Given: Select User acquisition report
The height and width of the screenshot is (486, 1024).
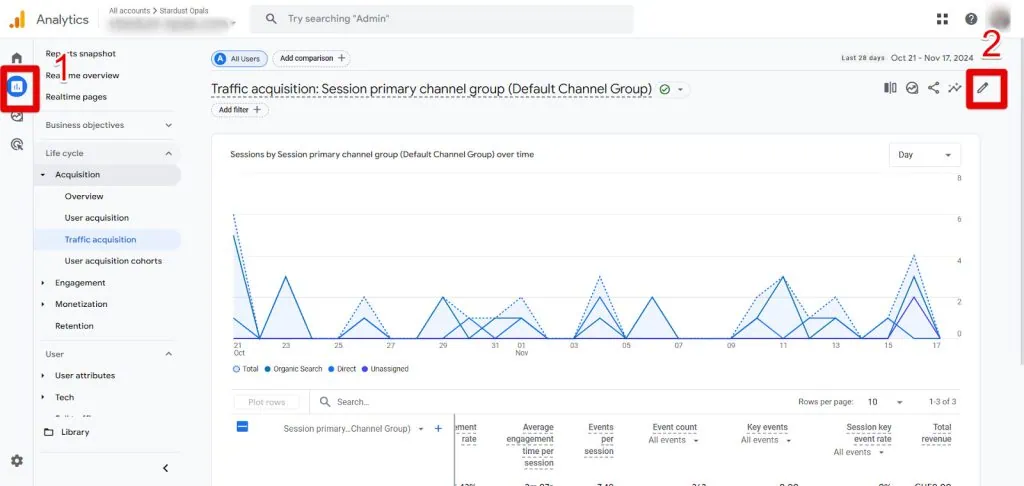Looking at the screenshot, I should click(x=96, y=218).
